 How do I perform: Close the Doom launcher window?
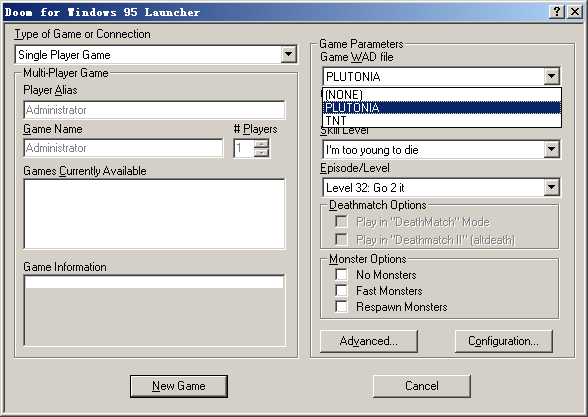point(574,12)
